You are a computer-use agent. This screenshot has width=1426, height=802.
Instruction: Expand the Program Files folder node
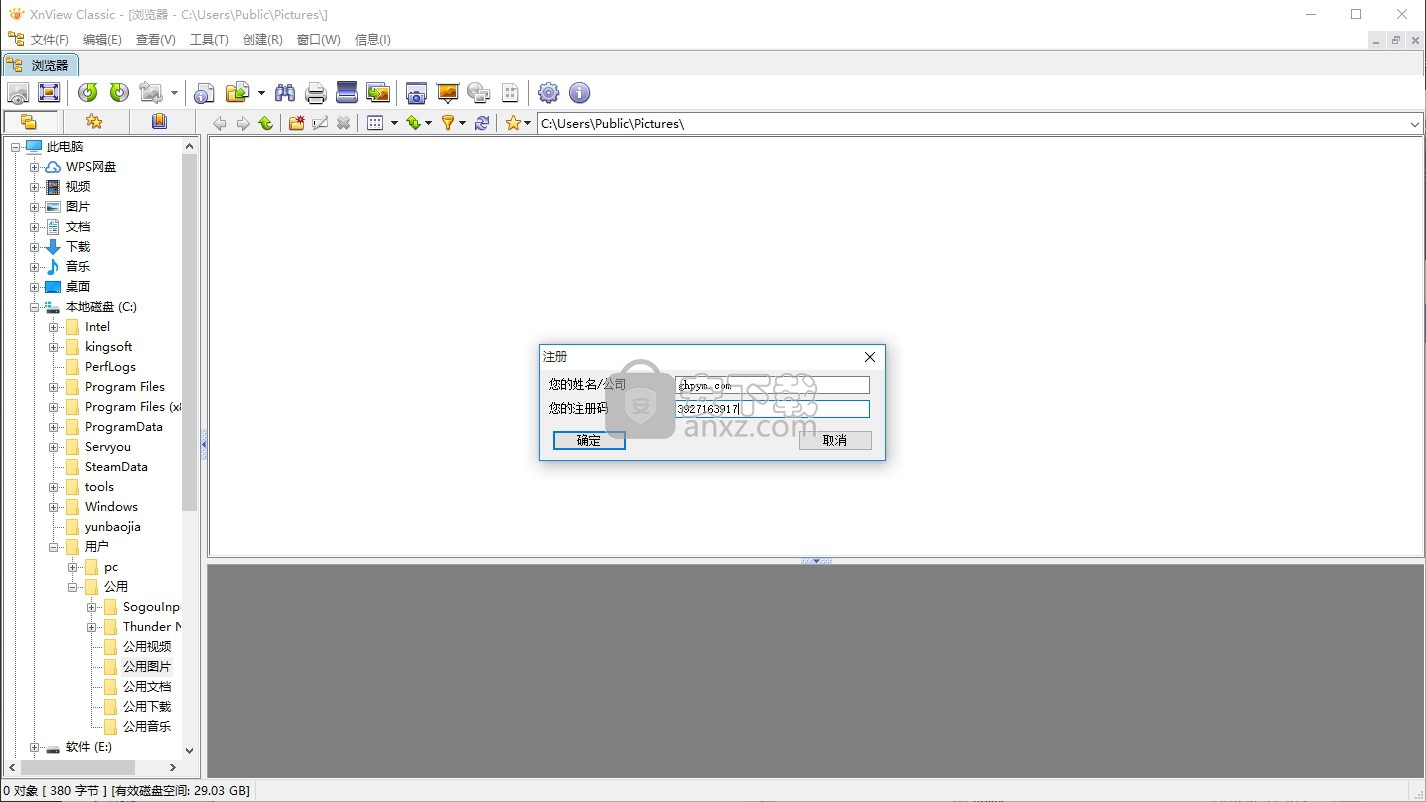(53, 387)
